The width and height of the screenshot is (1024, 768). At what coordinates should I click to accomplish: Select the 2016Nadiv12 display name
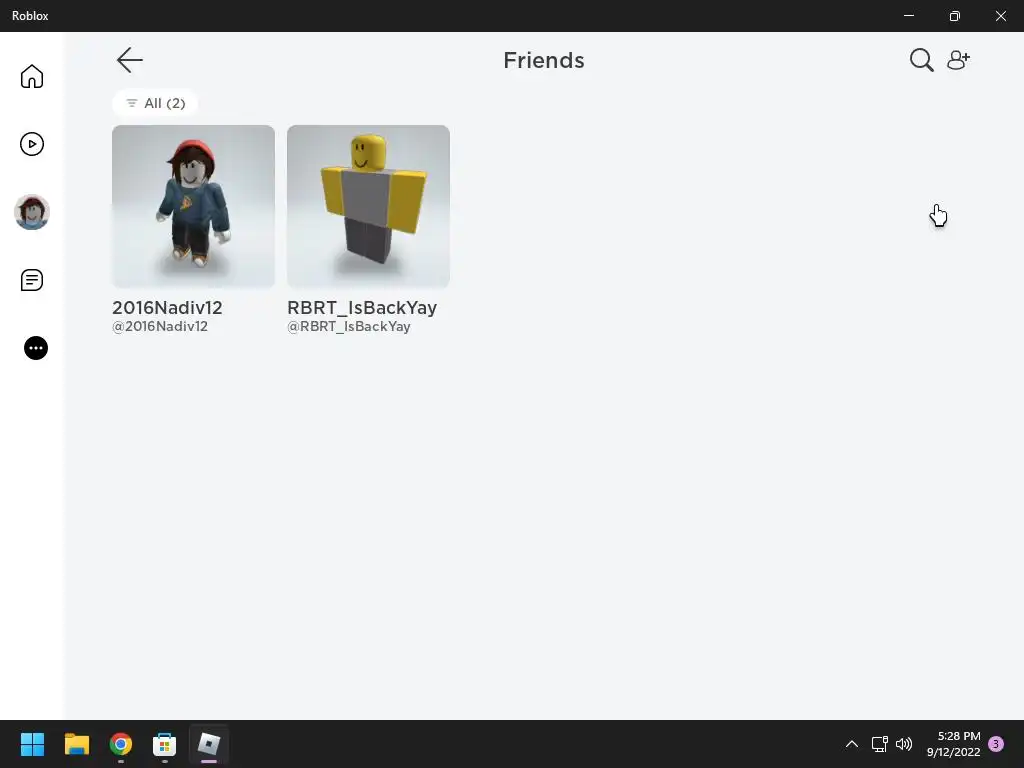[167, 308]
